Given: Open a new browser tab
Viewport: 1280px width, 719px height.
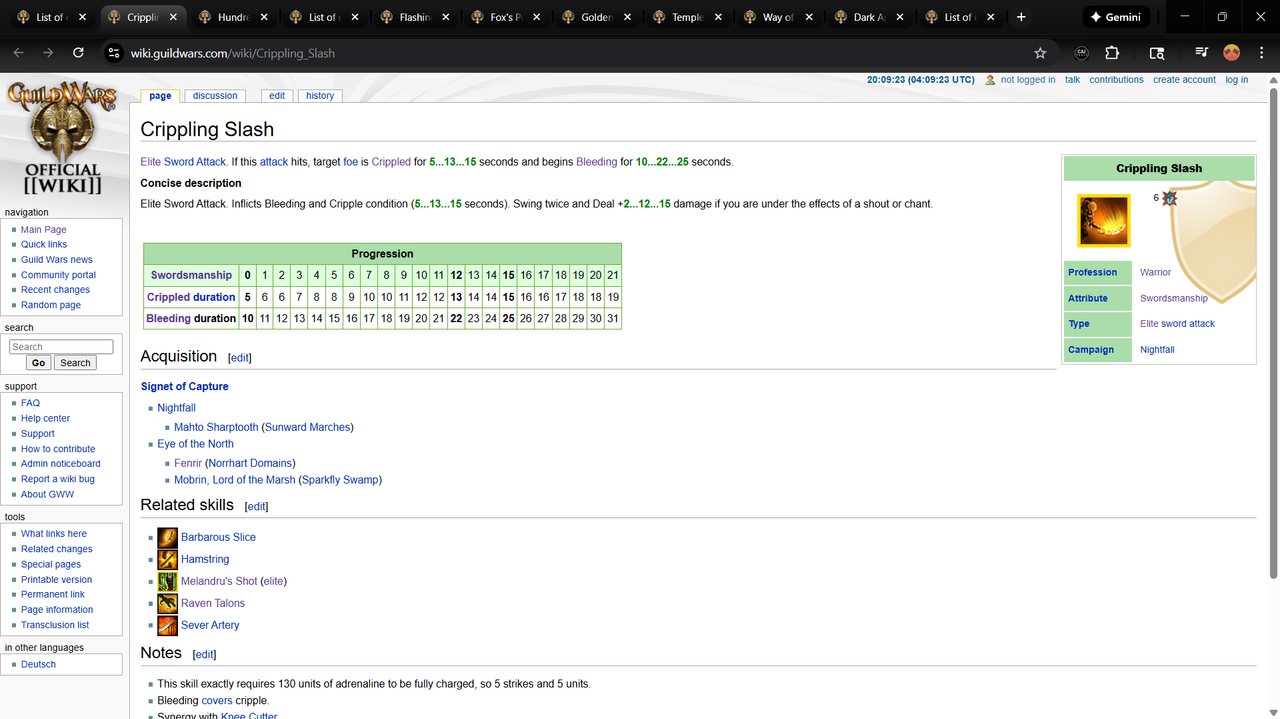Looking at the screenshot, I should click(x=1021, y=17).
